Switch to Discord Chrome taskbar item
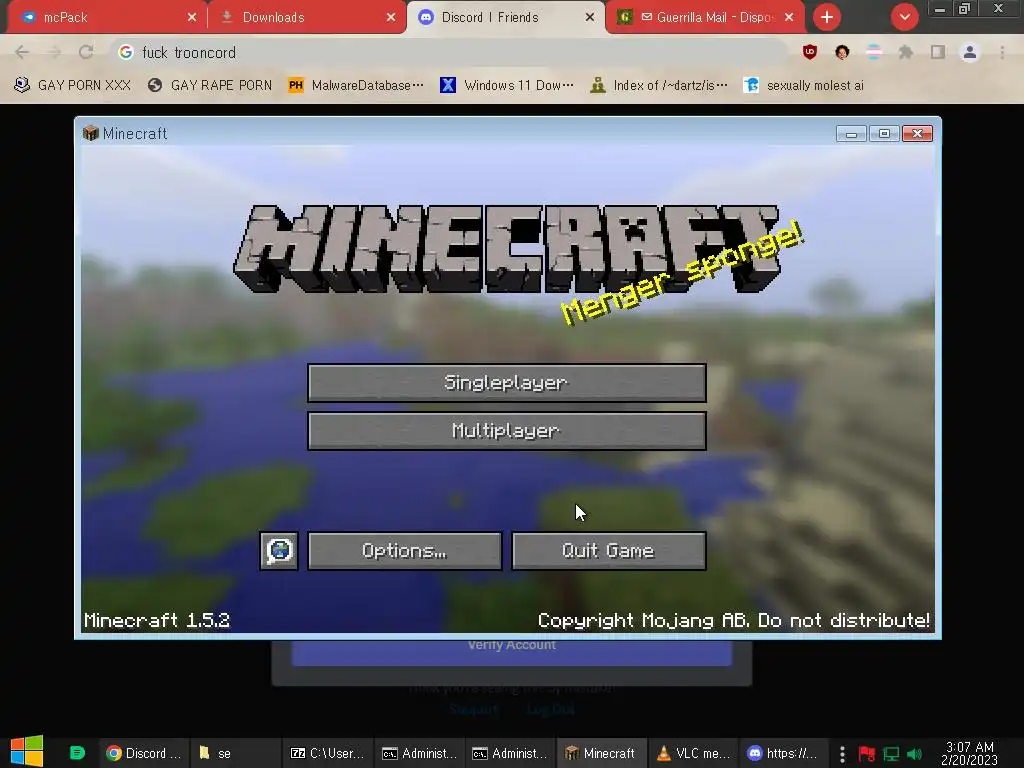 coord(144,753)
